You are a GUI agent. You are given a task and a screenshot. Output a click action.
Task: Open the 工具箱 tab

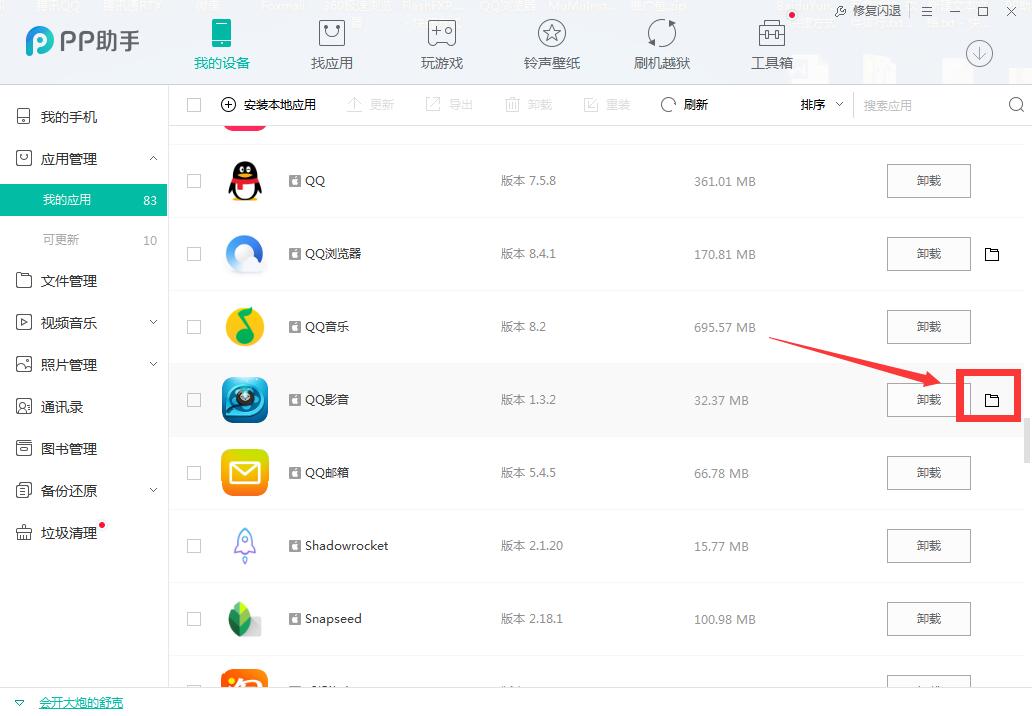[771, 44]
